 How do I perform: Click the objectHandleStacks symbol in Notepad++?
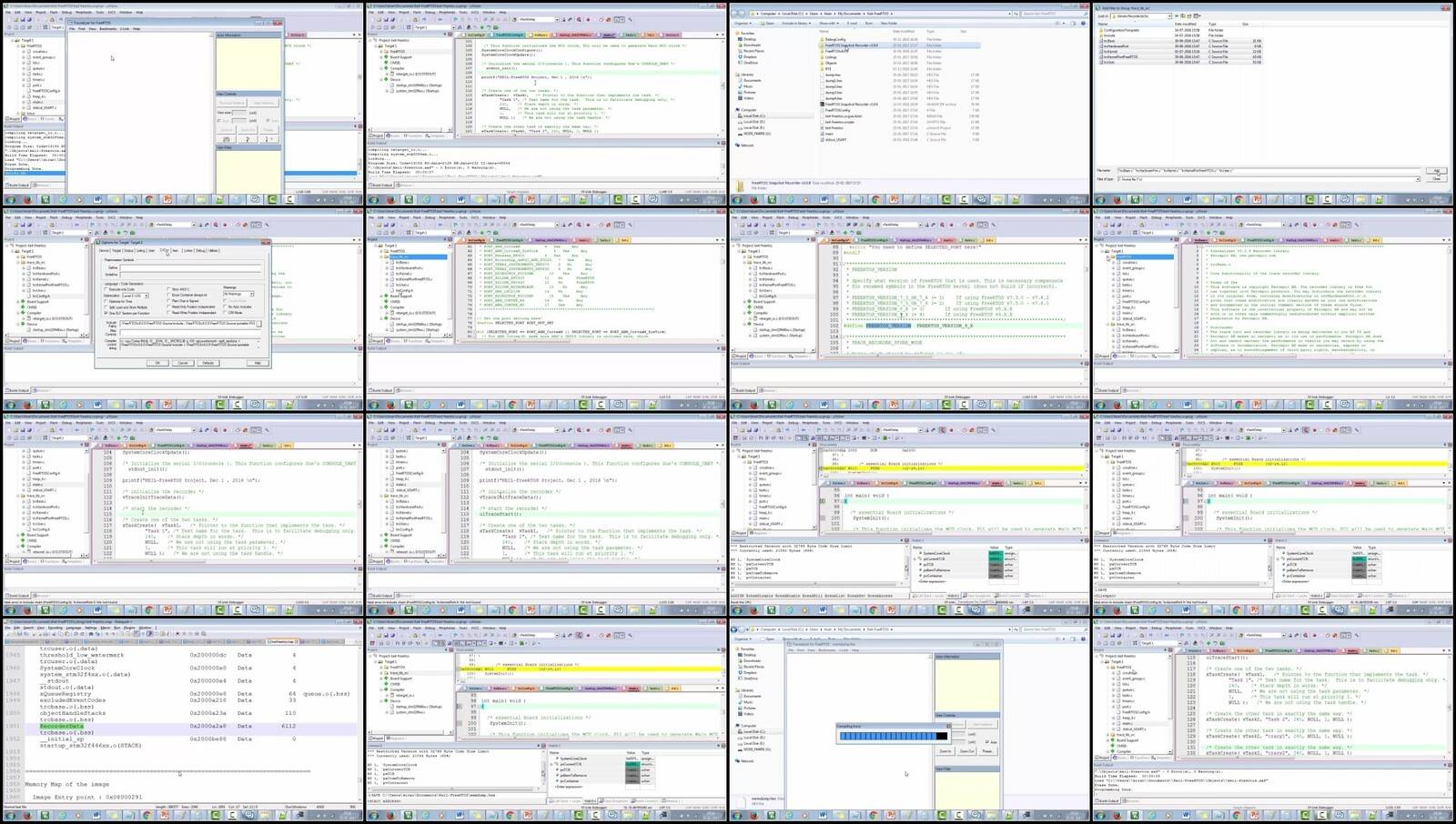tap(73, 713)
